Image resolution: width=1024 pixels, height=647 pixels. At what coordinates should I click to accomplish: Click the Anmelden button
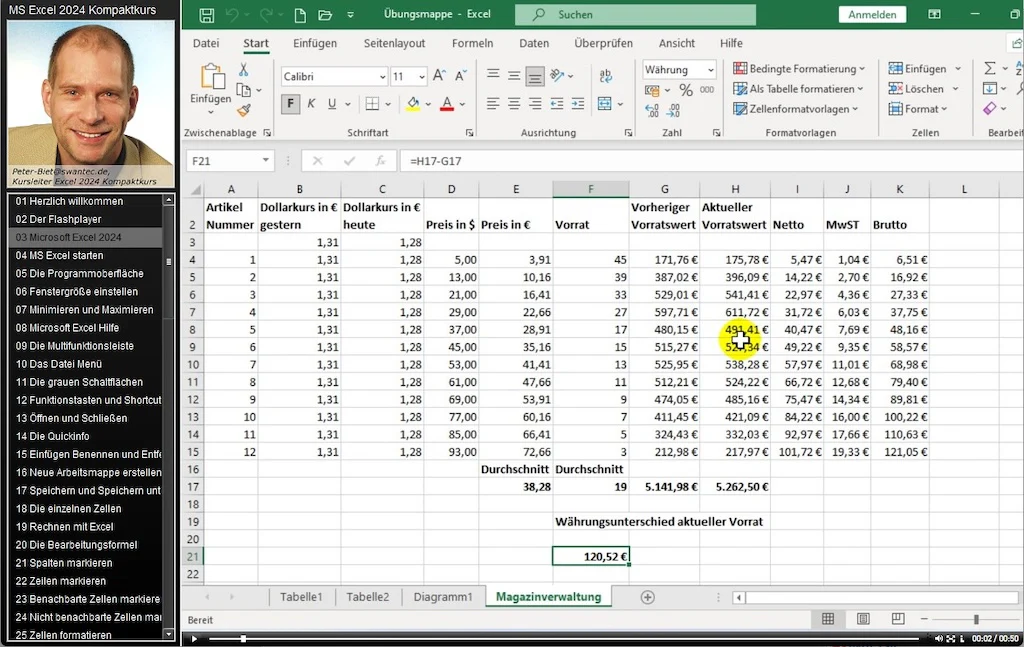[872, 14]
